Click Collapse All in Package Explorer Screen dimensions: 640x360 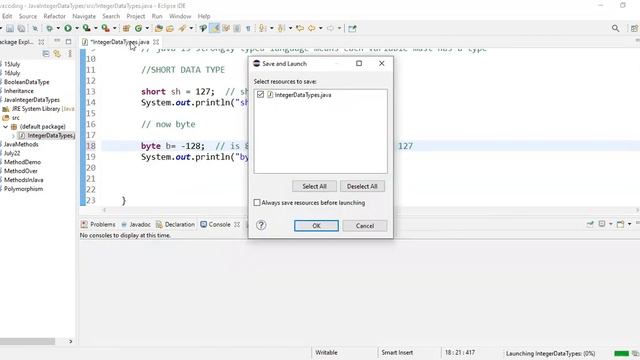46,54
